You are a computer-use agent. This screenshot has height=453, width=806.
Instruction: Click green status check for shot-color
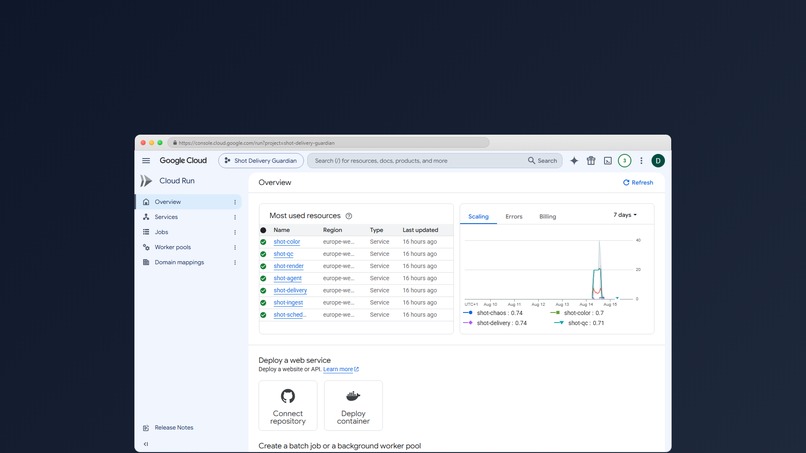(x=263, y=242)
